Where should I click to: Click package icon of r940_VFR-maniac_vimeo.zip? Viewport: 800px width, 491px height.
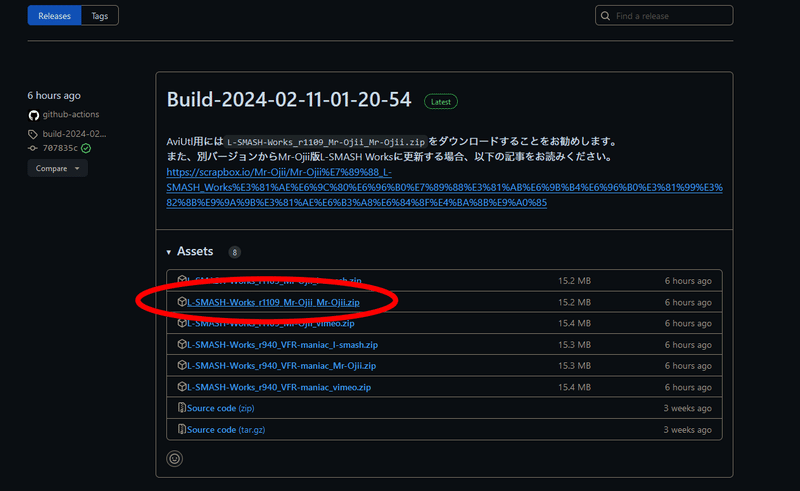click(182, 386)
